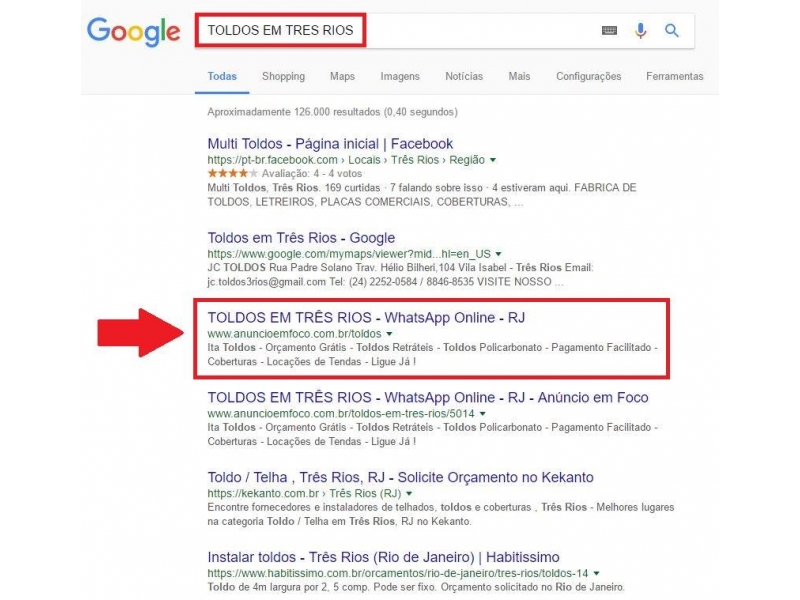Open Toldos em Três Rios - Google result

pyautogui.click(x=301, y=238)
